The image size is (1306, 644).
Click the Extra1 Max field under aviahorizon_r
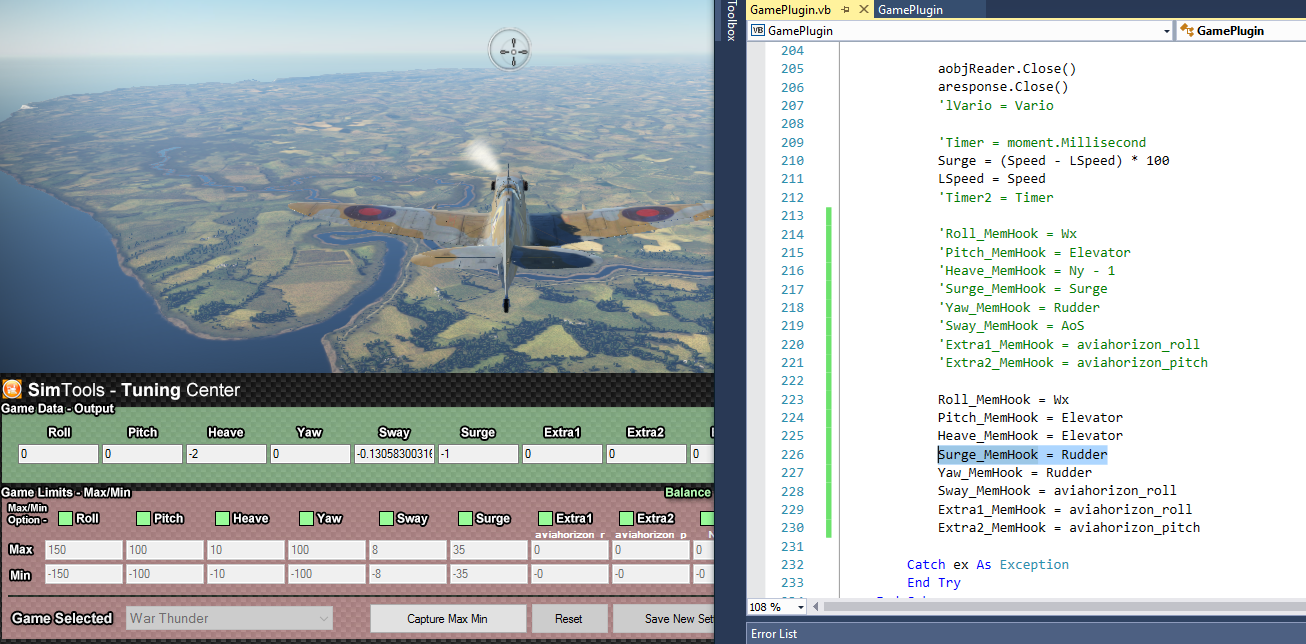[x=569, y=550]
